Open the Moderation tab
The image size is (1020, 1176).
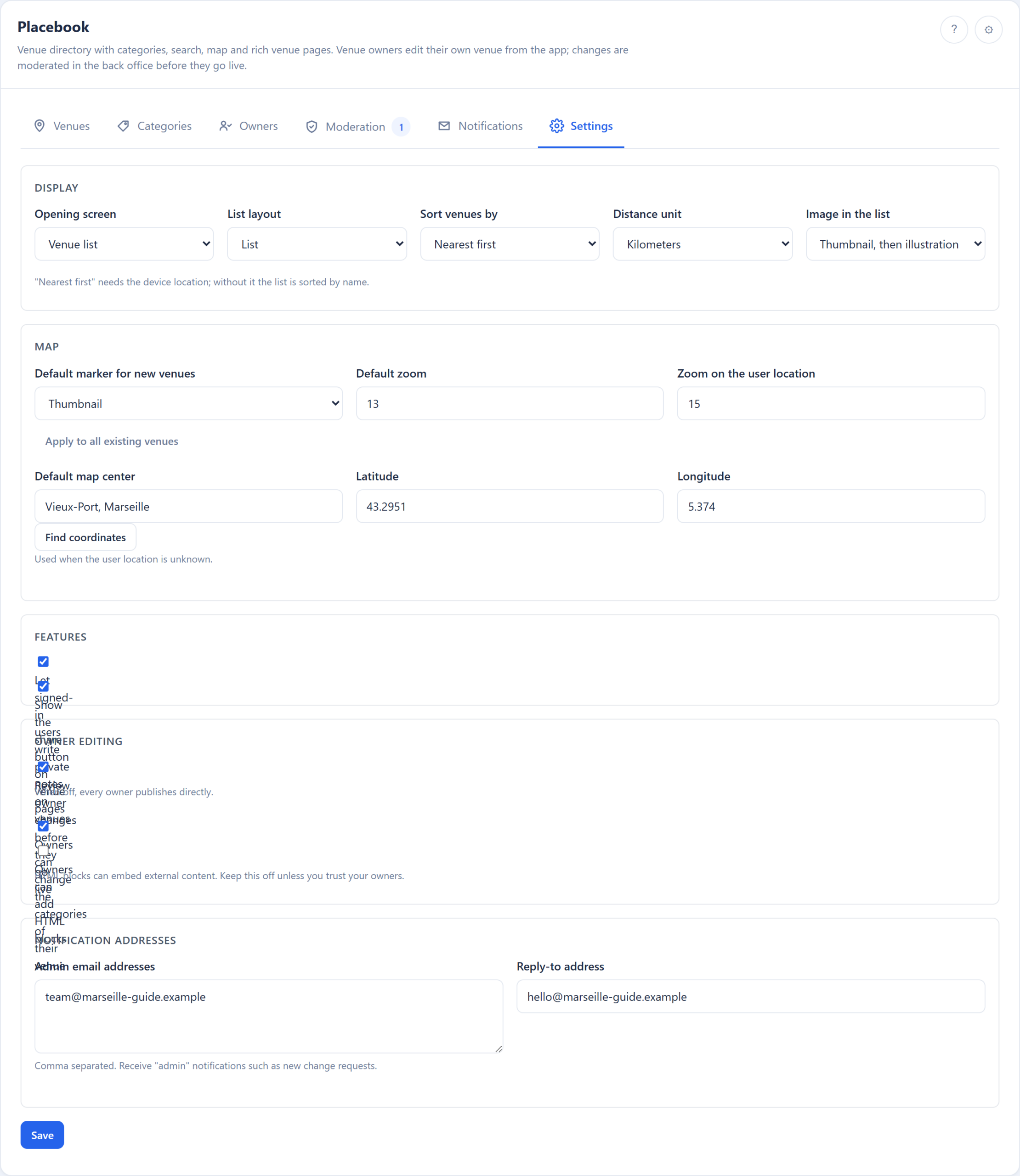pos(357,126)
